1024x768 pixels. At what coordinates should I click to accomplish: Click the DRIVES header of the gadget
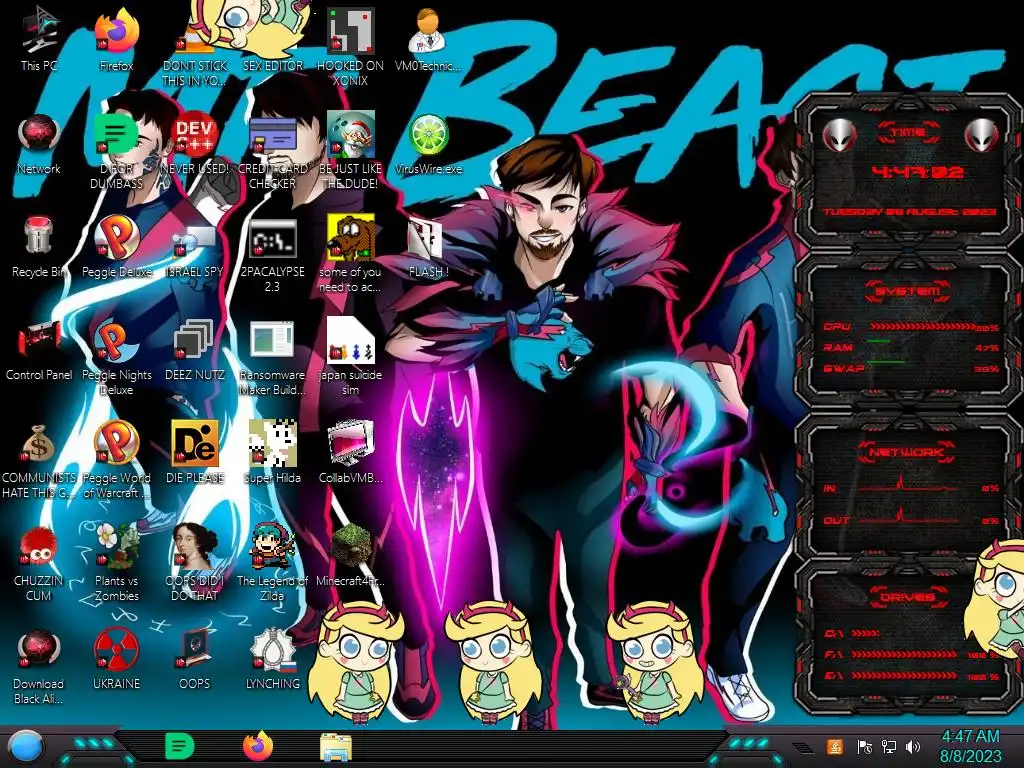[x=908, y=597]
